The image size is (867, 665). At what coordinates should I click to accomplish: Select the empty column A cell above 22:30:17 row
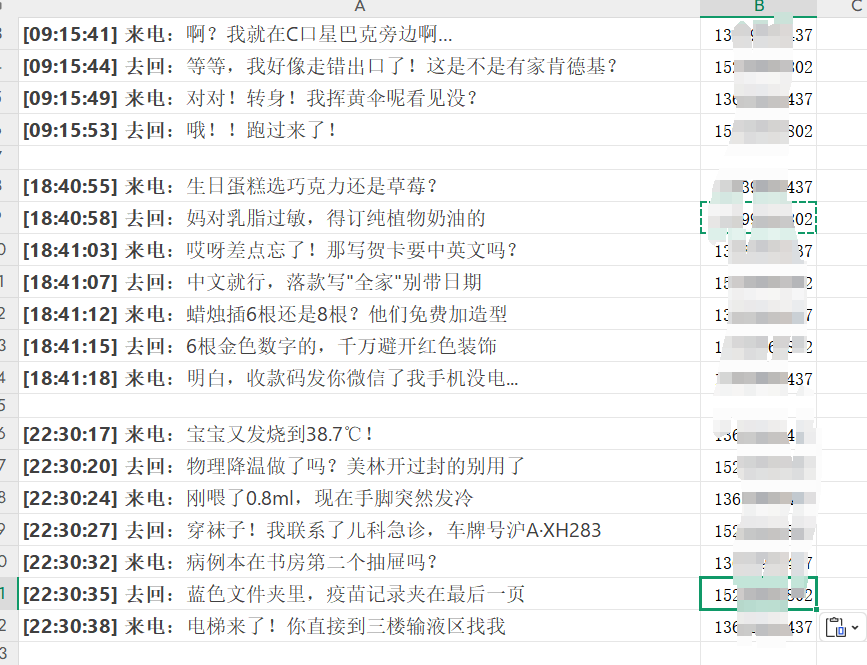[359, 406]
